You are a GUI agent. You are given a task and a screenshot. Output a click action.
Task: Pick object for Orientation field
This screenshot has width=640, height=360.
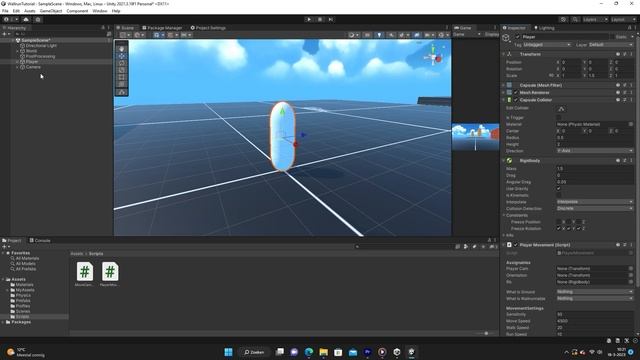tap(631, 275)
